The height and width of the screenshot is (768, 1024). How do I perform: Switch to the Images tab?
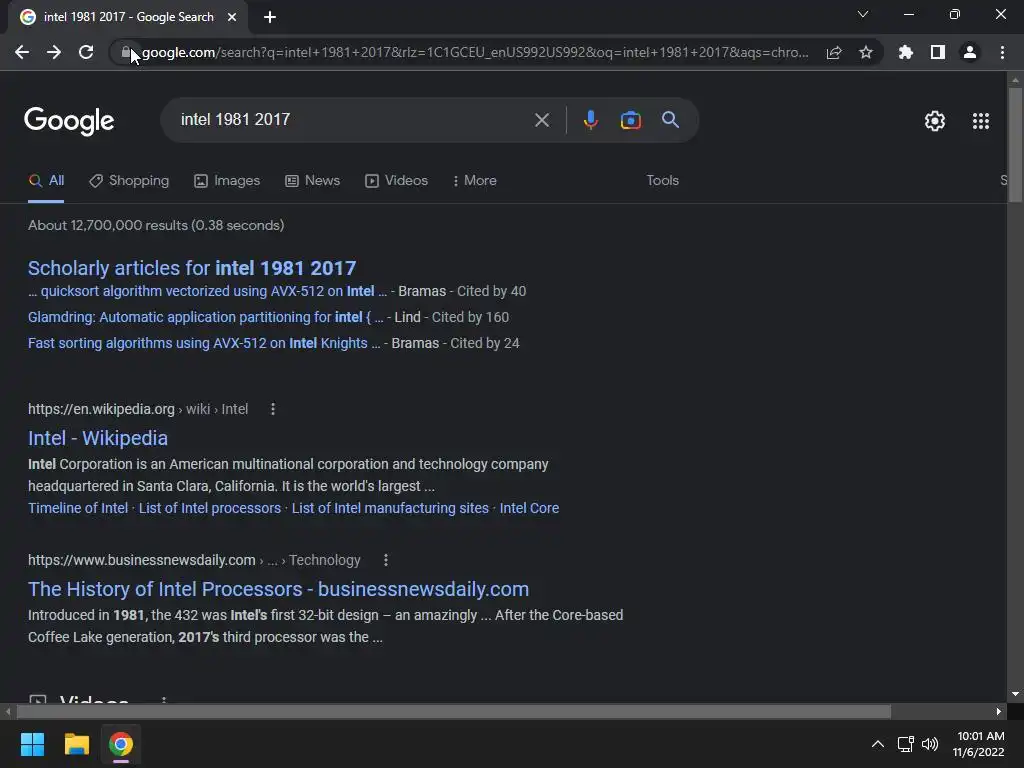227,181
